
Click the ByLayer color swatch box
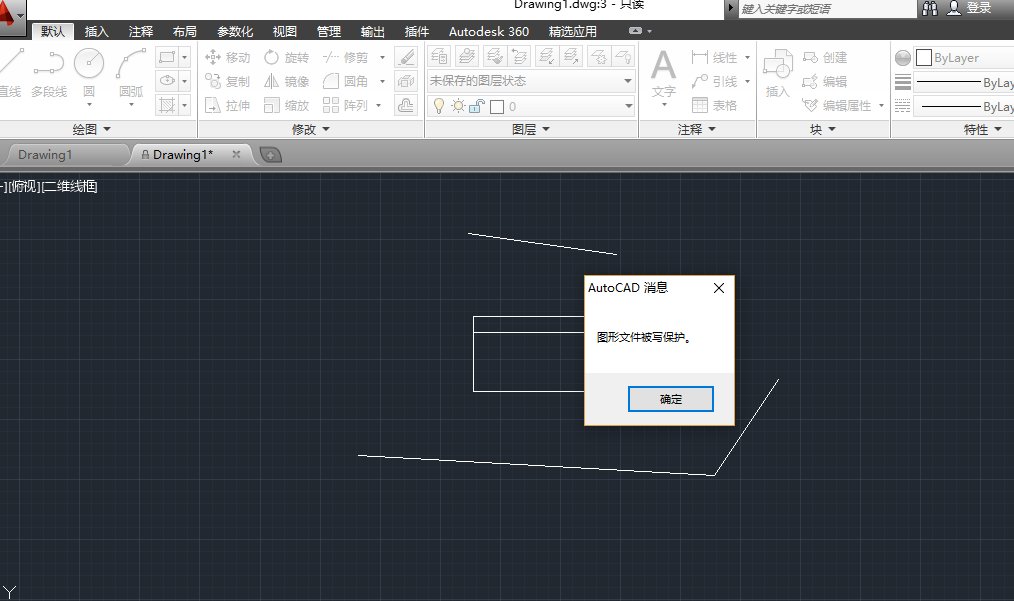click(924, 58)
